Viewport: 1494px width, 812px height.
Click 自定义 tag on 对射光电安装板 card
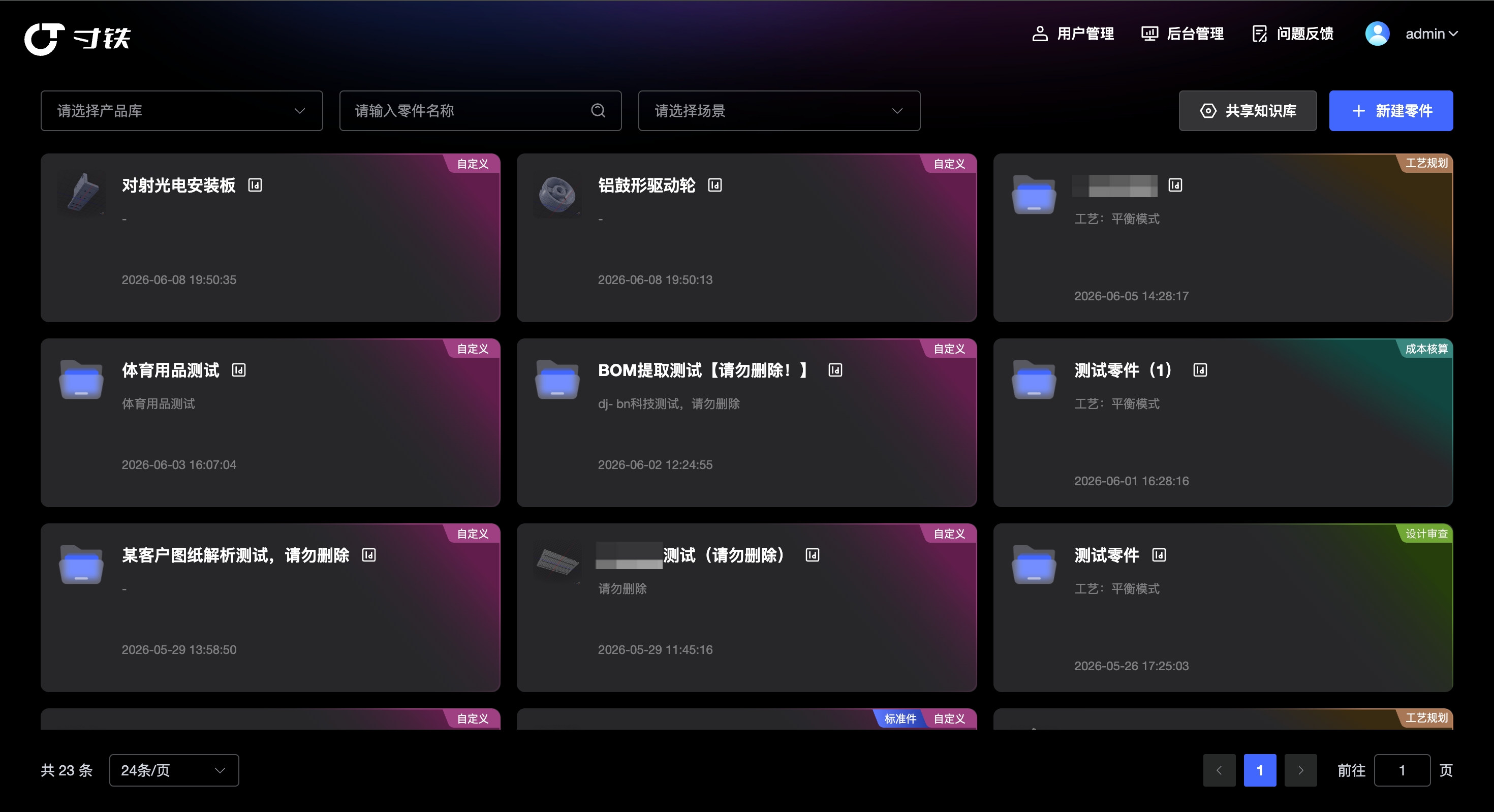pyautogui.click(x=473, y=164)
